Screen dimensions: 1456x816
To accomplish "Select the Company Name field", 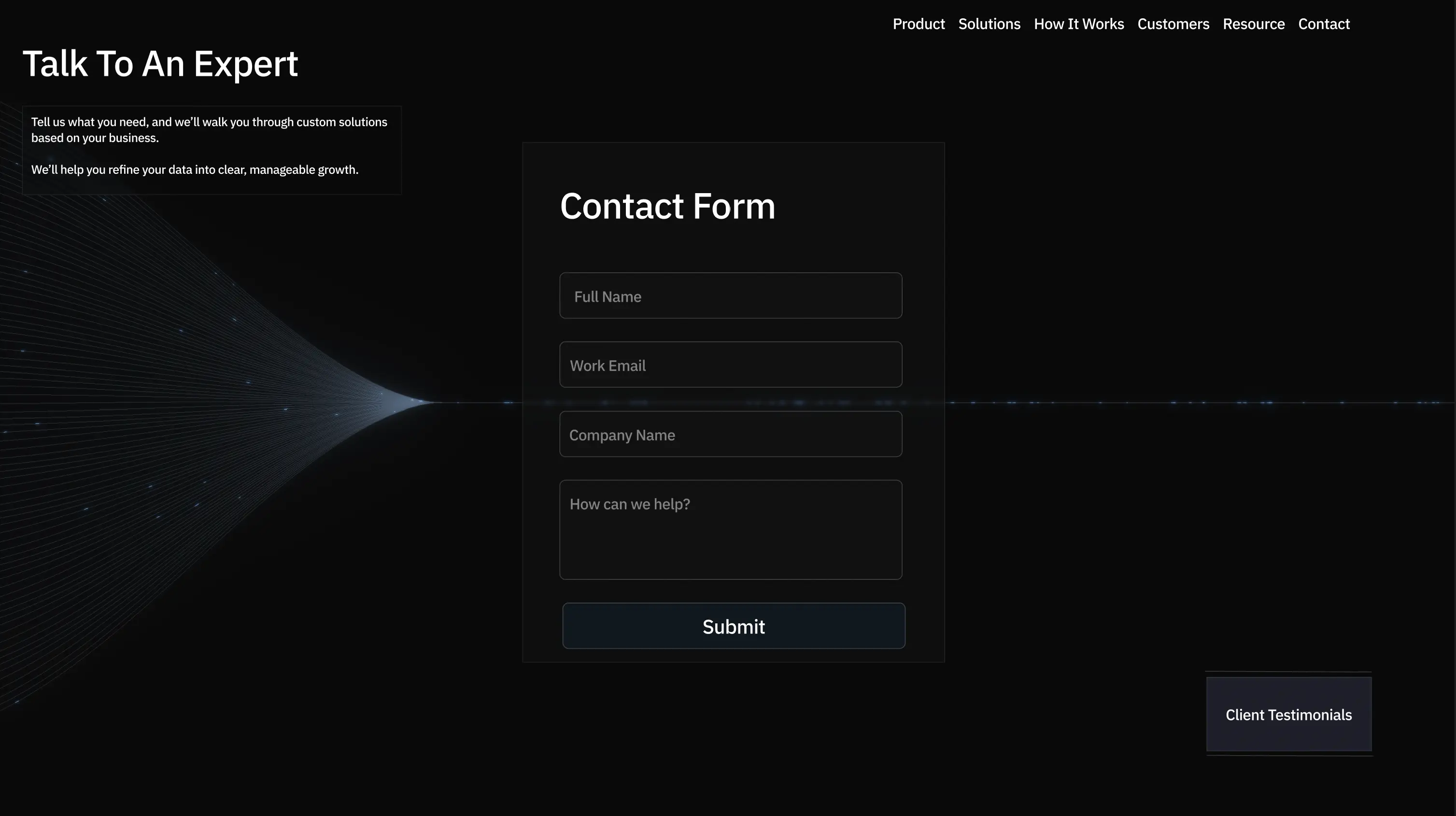I will (730, 434).
